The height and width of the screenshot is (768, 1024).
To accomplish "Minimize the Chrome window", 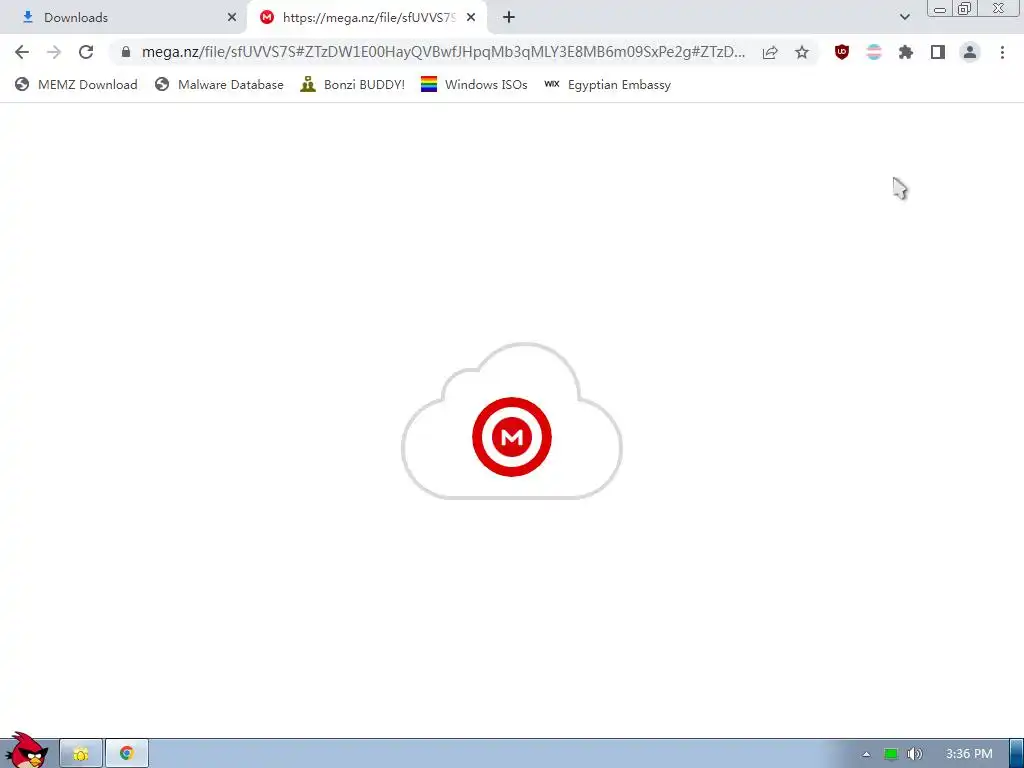I will 940,8.
